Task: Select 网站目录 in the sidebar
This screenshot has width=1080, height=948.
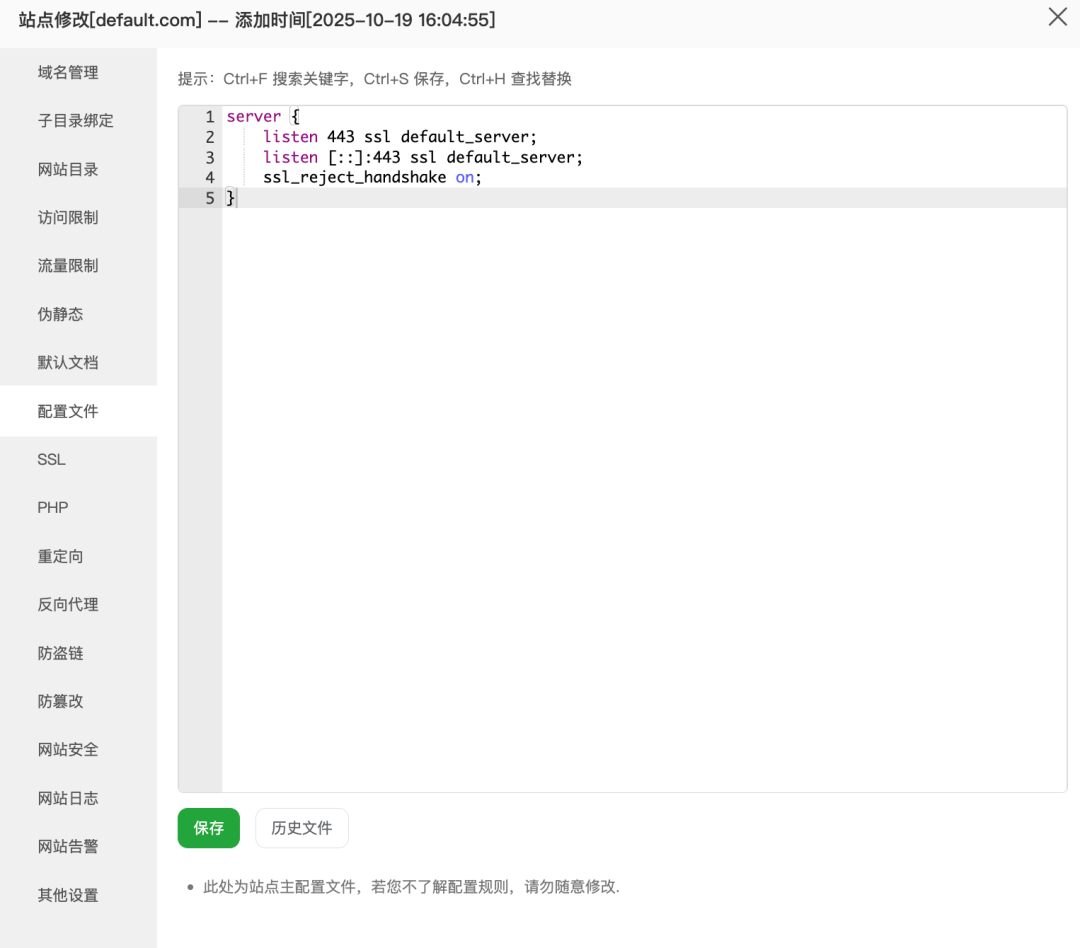Action: (67, 169)
